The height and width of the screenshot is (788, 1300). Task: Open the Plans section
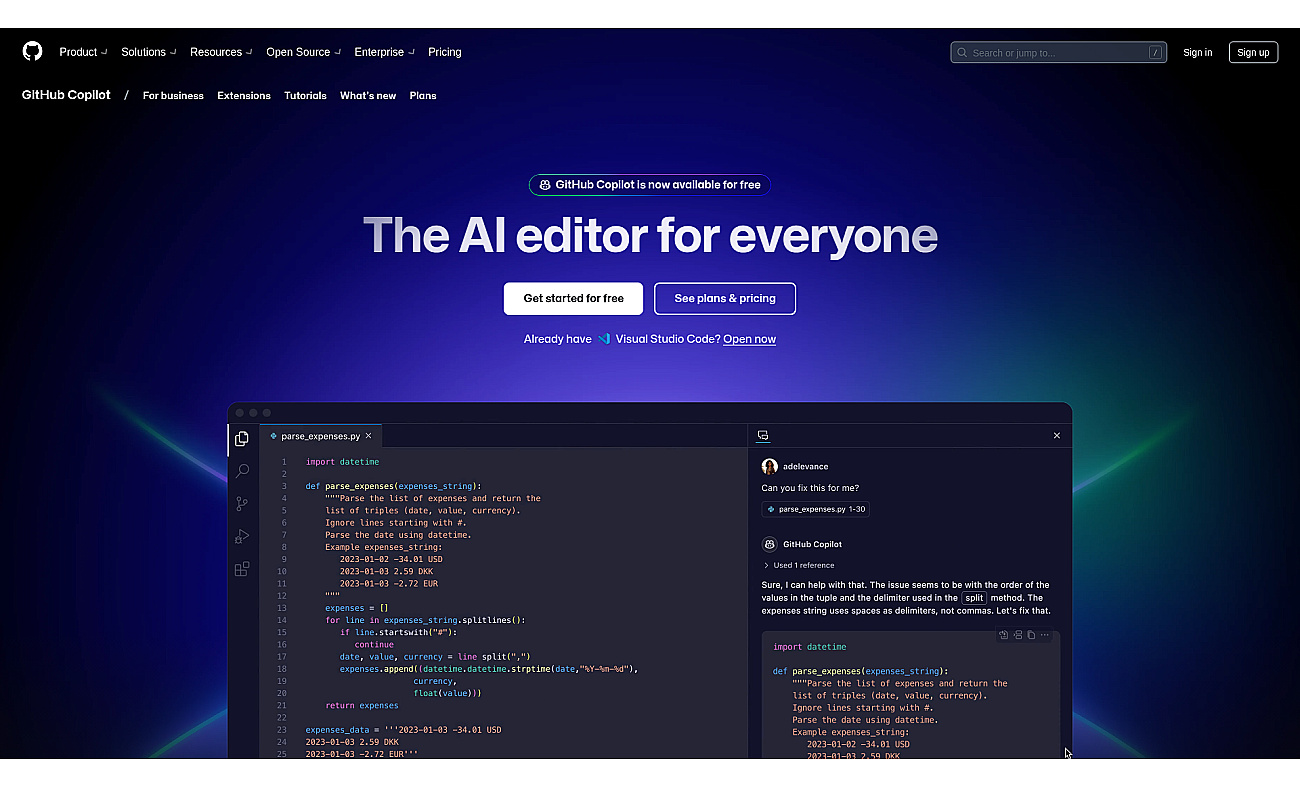coord(423,96)
